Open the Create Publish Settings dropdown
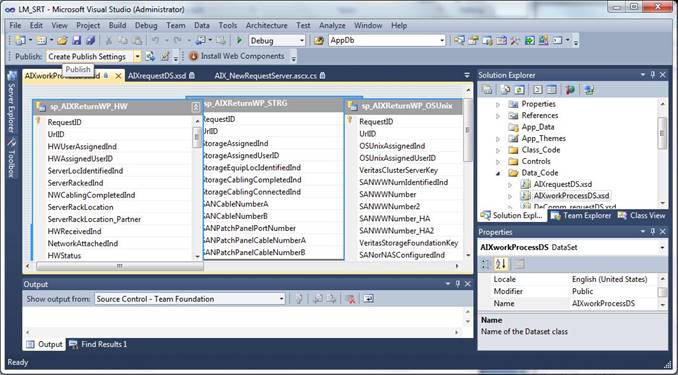 137,56
